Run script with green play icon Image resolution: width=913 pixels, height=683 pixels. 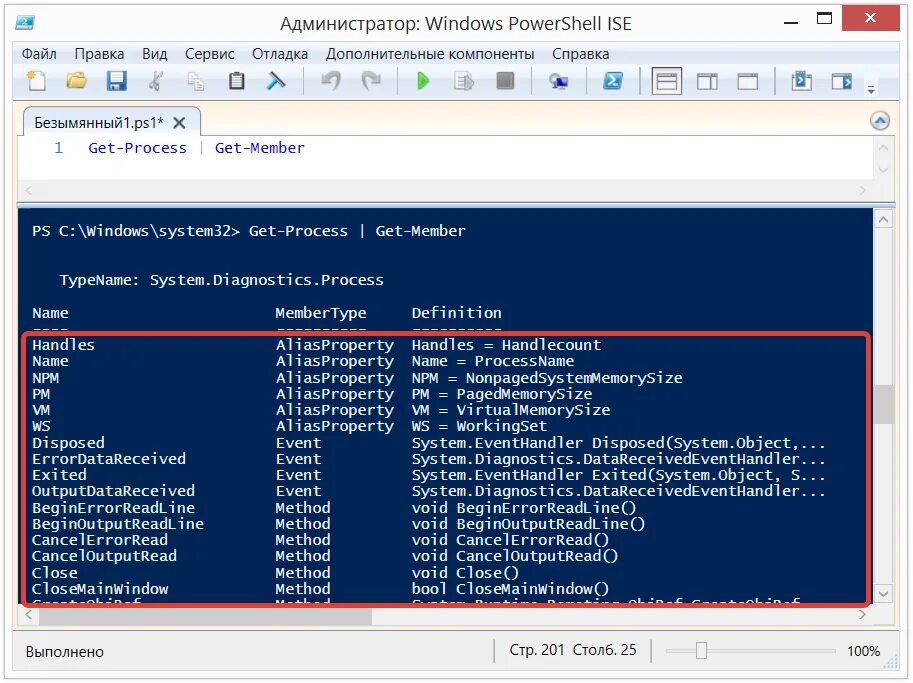[423, 81]
